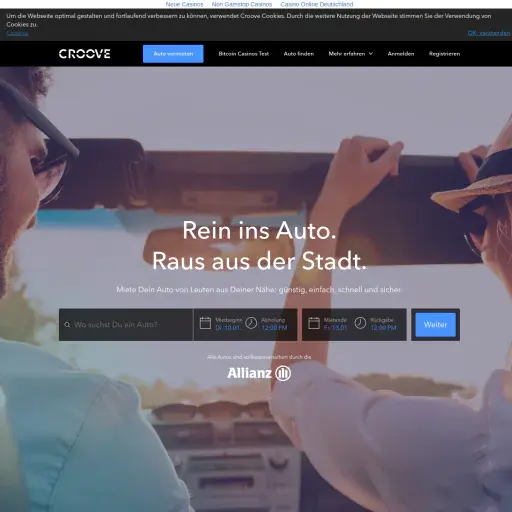Click the search magnifier icon

(67, 325)
